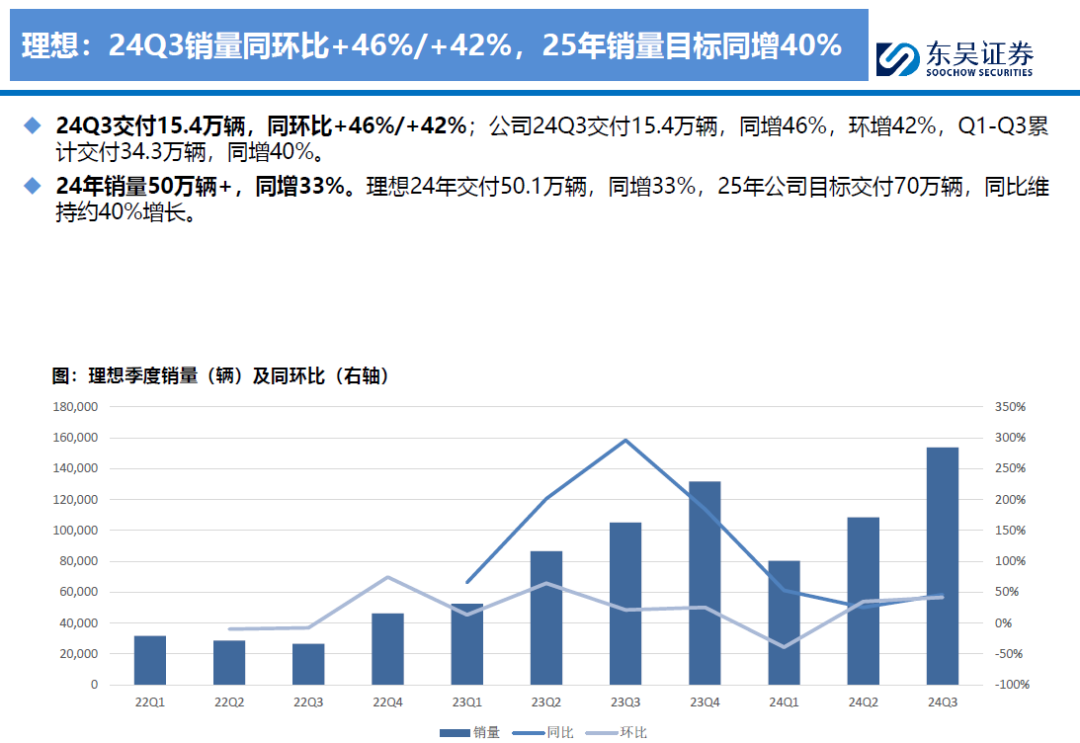This screenshot has height=743, width=1080.
Task: Click the 23Q2 x-axis label
Action: (x=546, y=702)
